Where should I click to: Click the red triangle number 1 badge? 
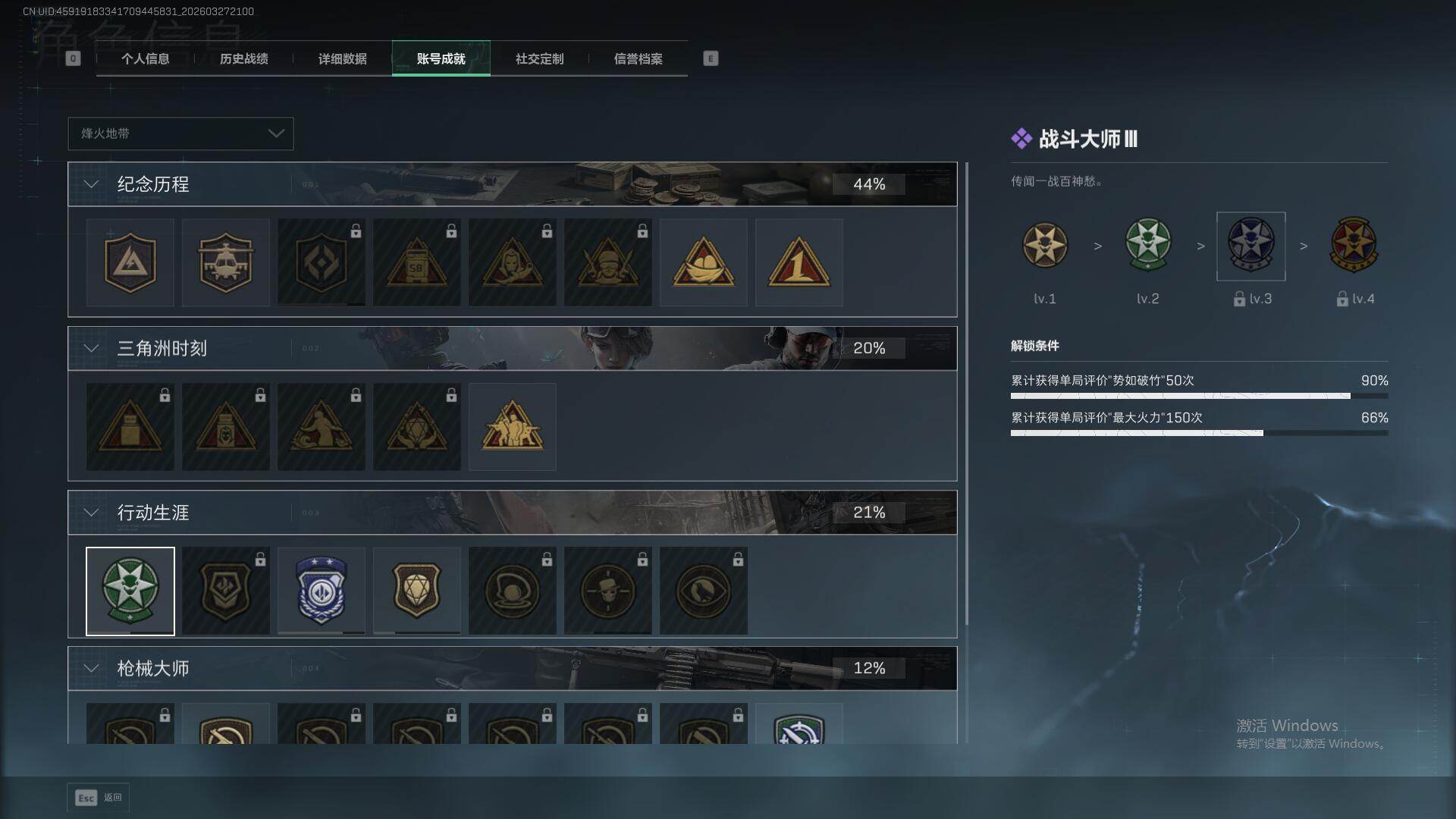799,262
